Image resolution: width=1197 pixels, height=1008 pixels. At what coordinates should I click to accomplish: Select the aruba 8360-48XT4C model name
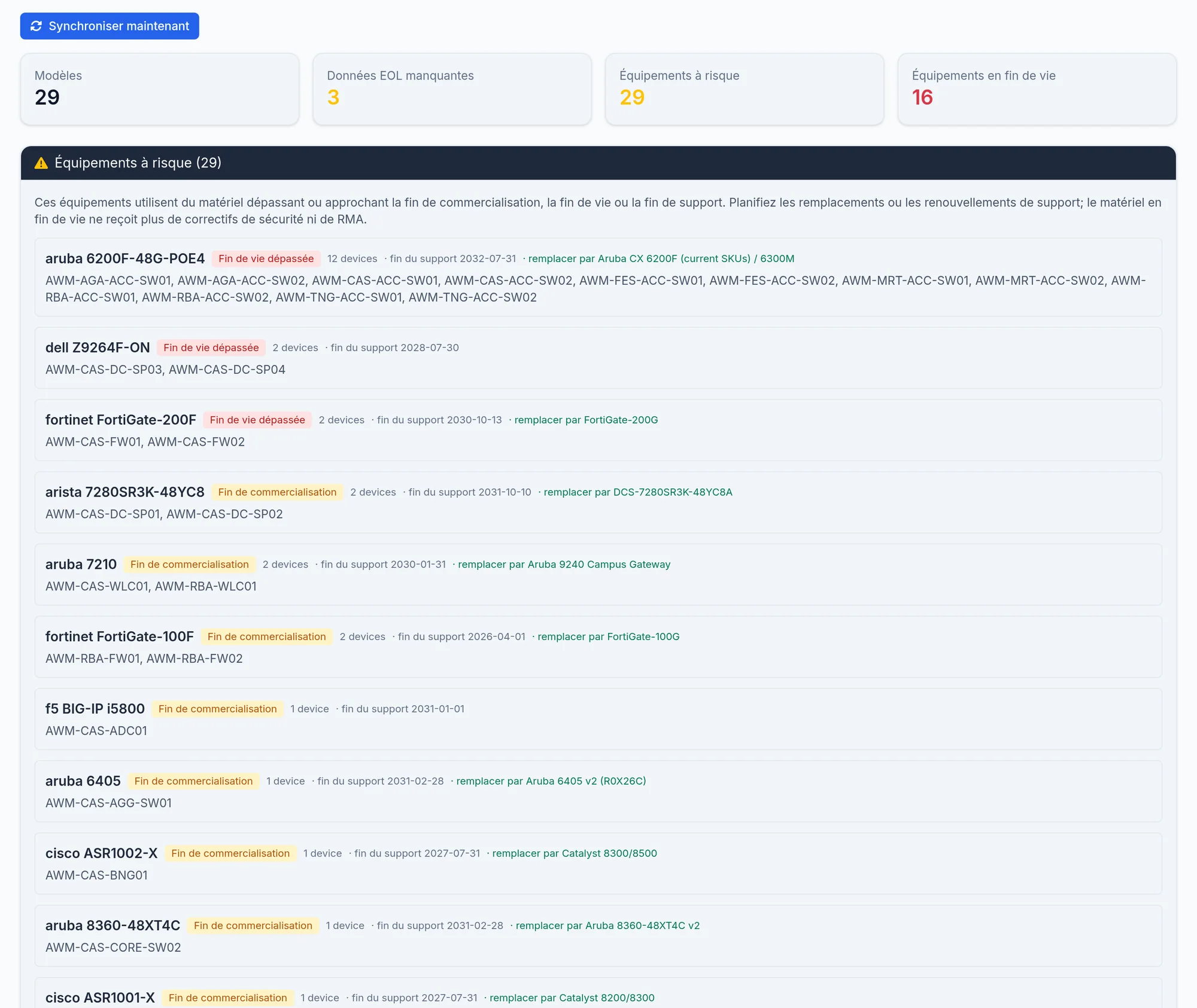click(x=113, y=926)
